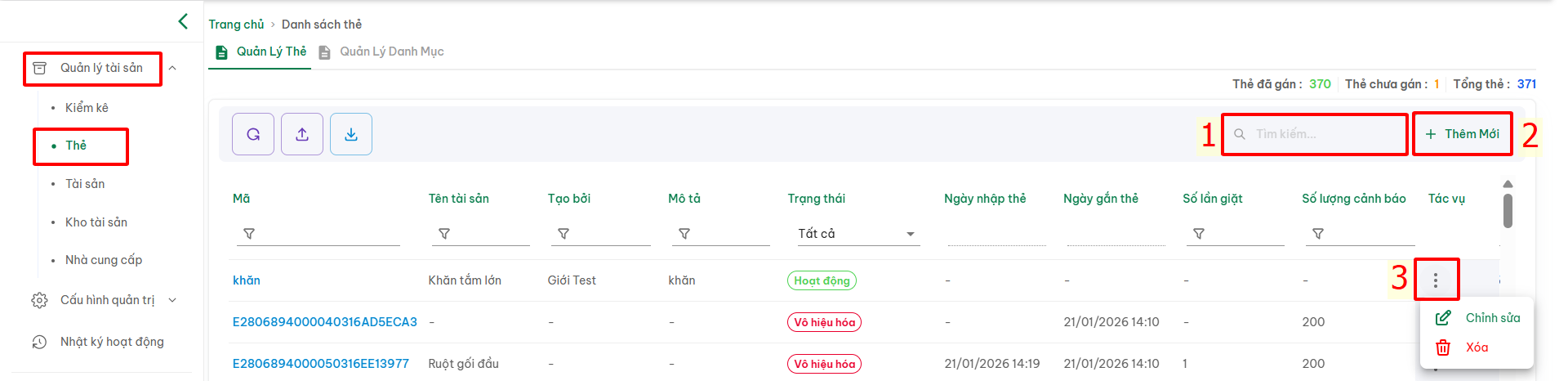Viewport: 1568px width, 381px height.
Task: Click the upload icon button
Action: [x=302, y=134]
